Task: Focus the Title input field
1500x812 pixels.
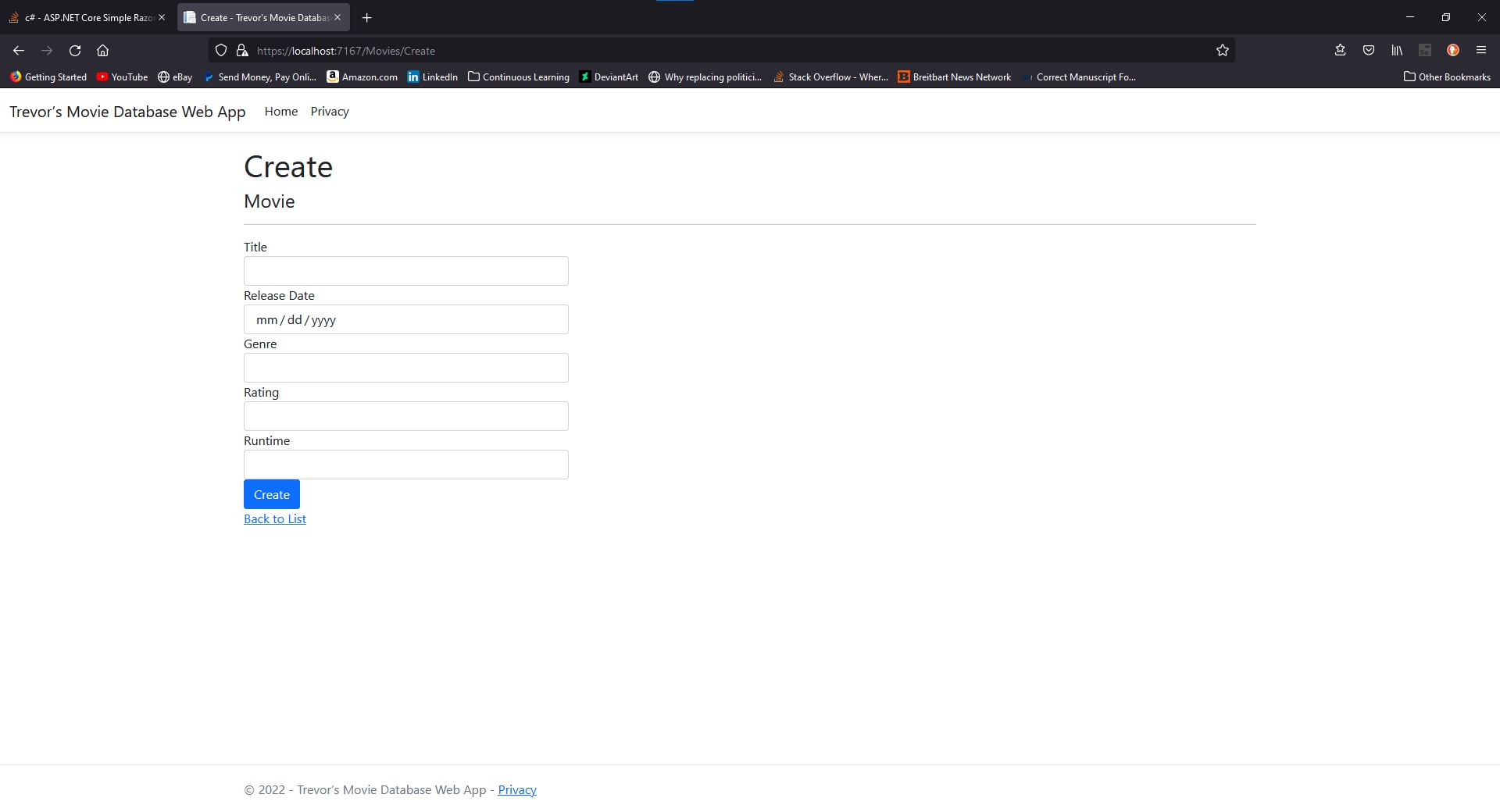Action: (x=406, y=271)
